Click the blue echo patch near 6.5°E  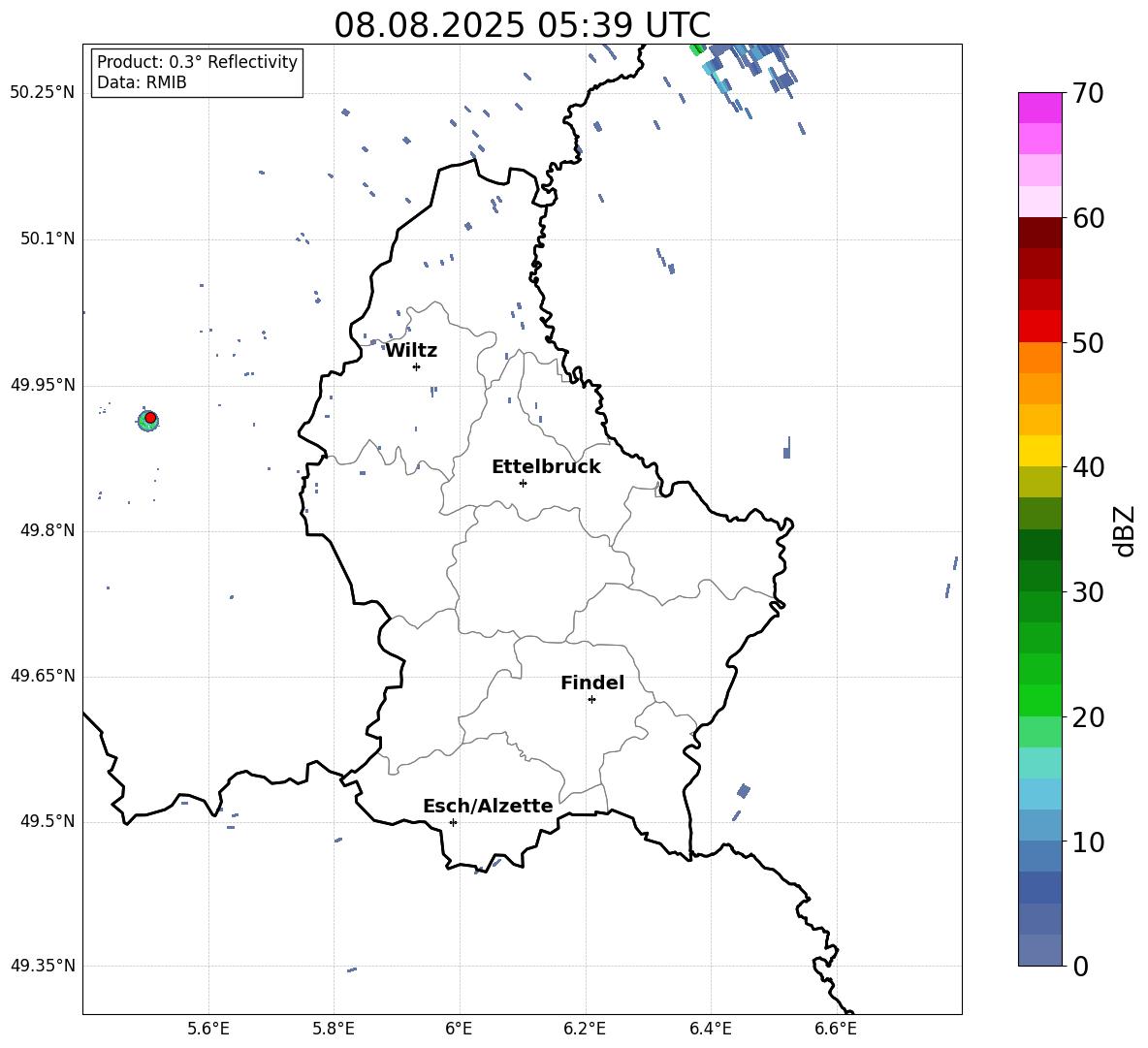[x=787, y=448]
